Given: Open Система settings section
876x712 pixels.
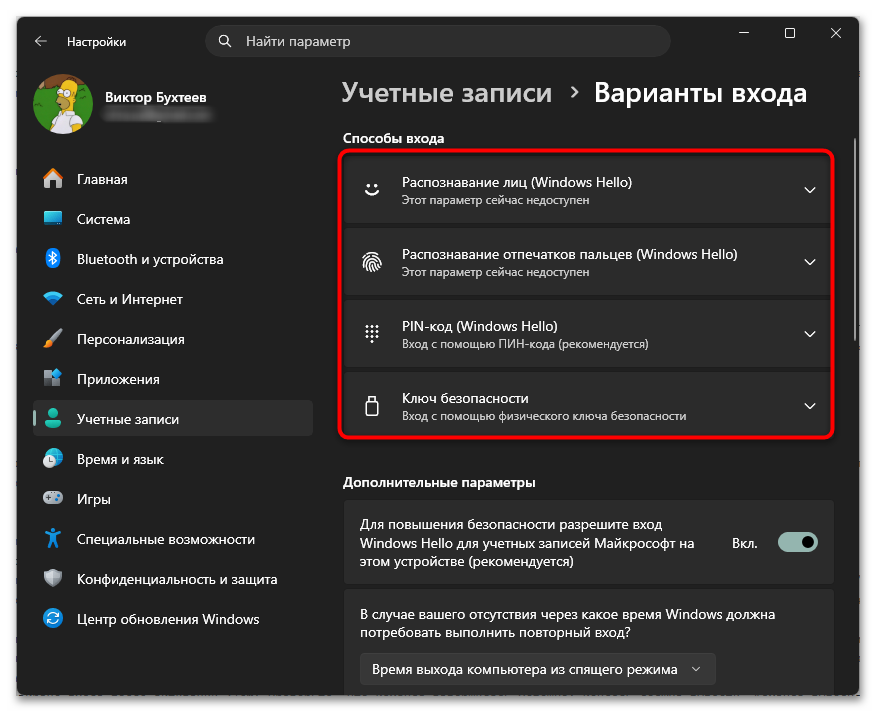Looking at the screenshot, I should tap(173, 219).
